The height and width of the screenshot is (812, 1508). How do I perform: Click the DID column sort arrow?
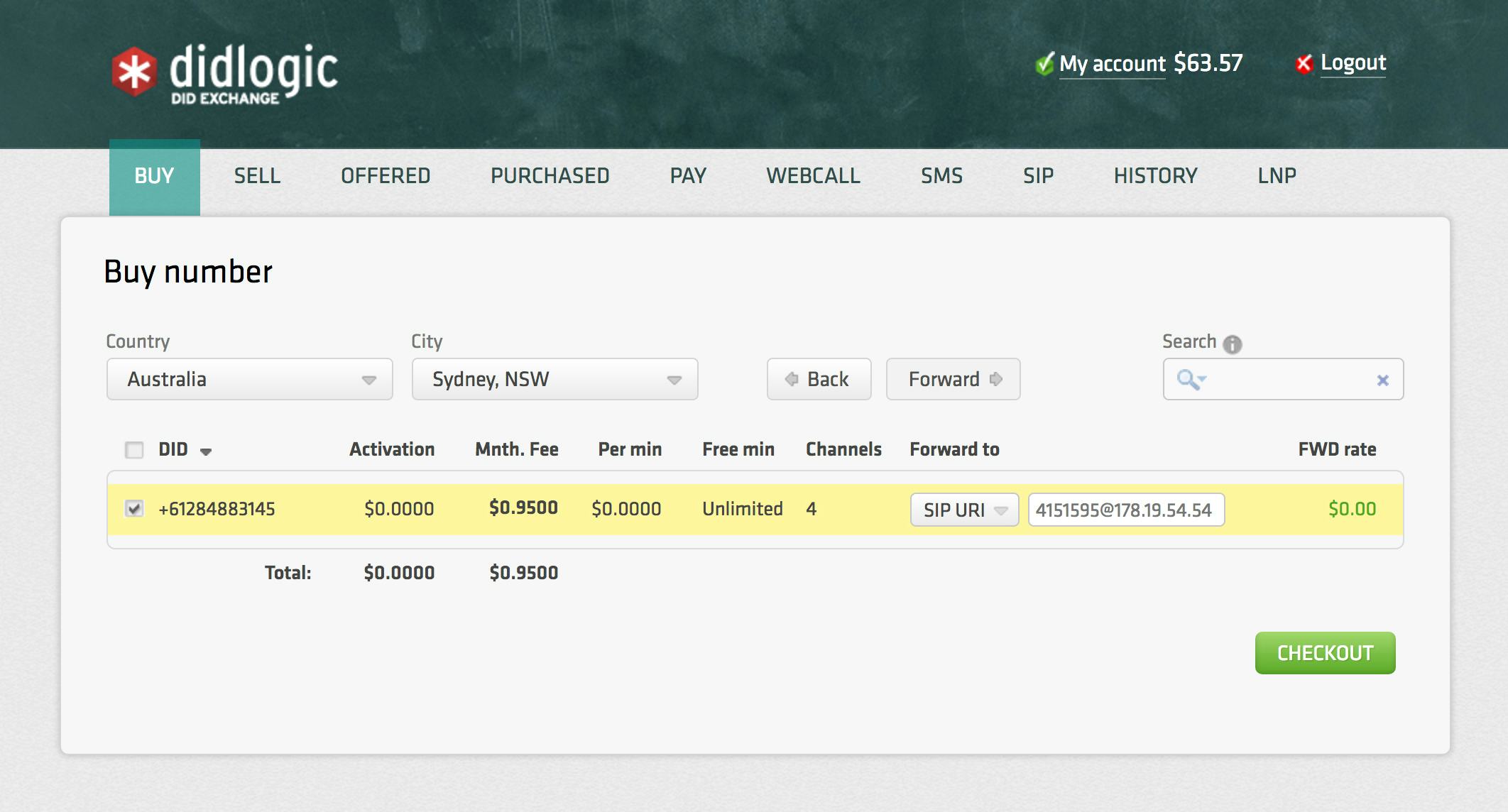tap(206, 451)
